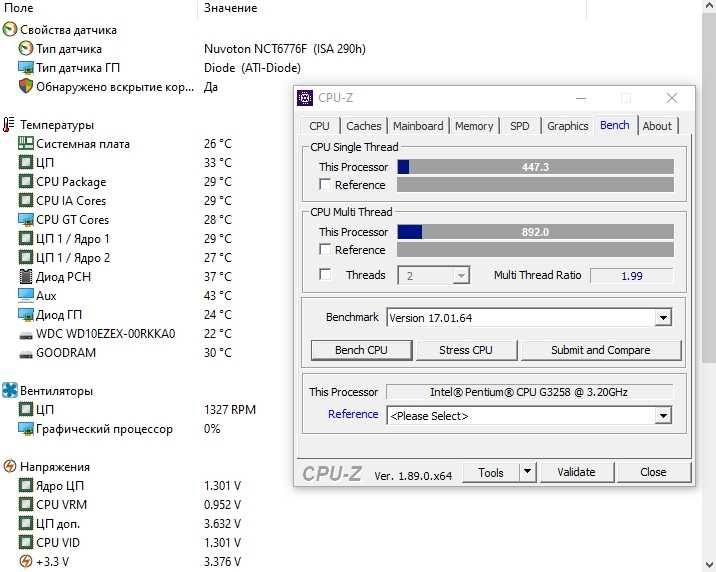
Task: Click icon next to Тип датчика
Action: [x=26, y=48]
